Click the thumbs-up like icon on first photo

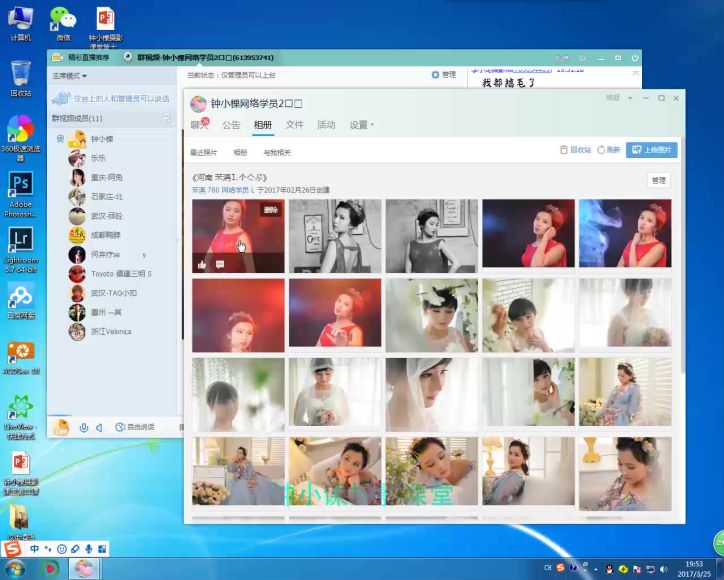click(202, 265)
